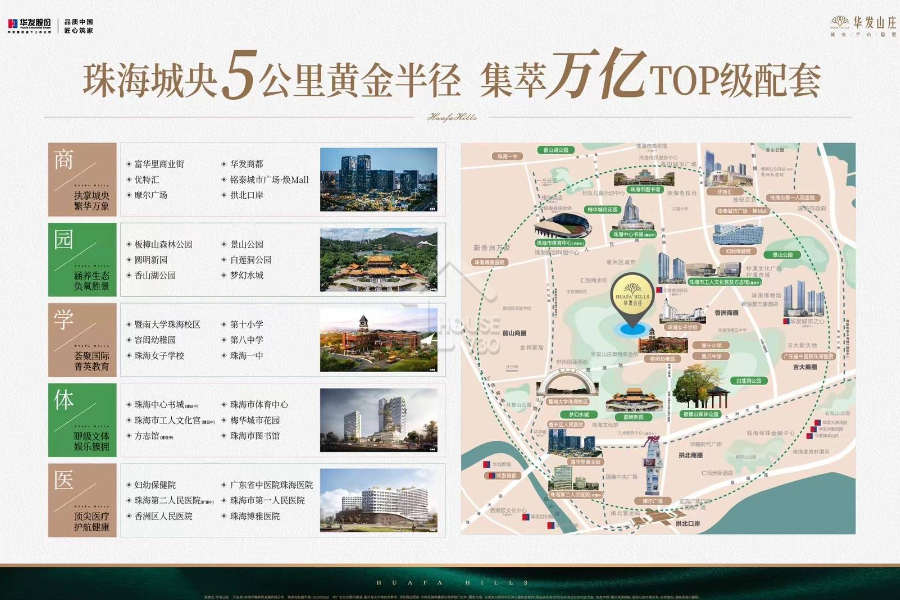This screenshot has width=900, height=600.
Task: Click the 华发城市之心 high-rise towers on the map
Action: coord(804,299)
